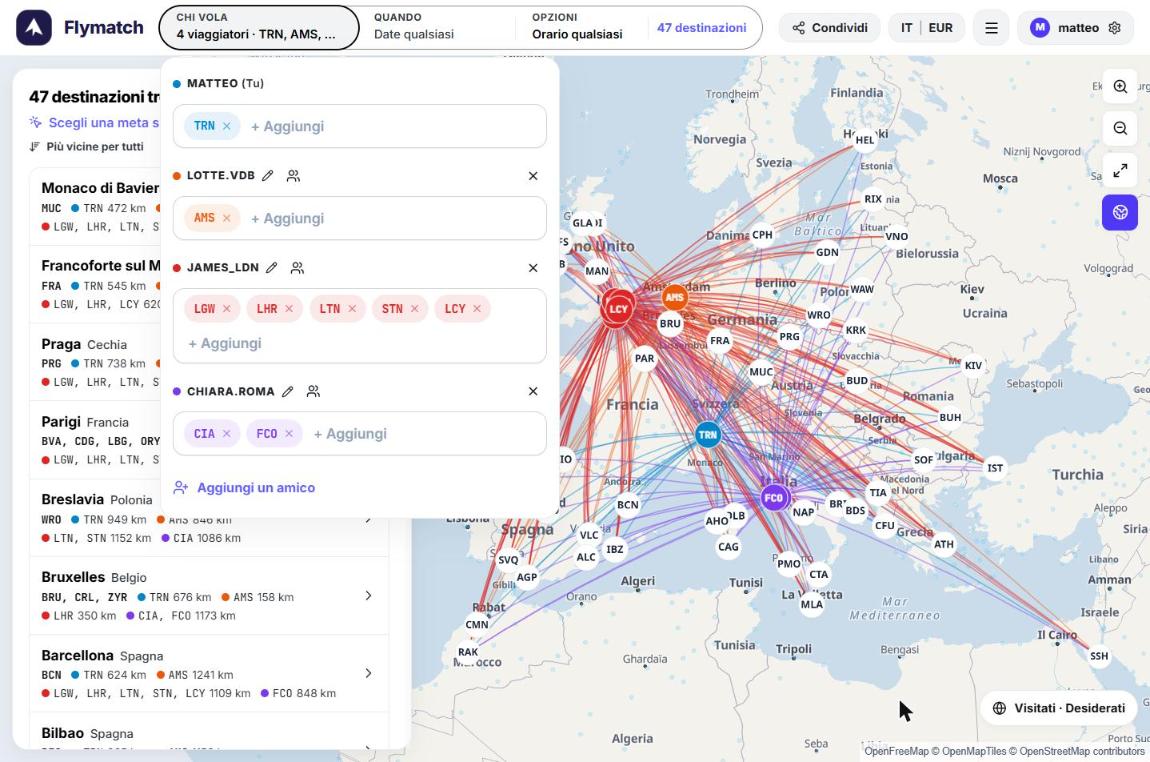
Task: Remove STN airport chip
Action: click(x=414, y=309)
